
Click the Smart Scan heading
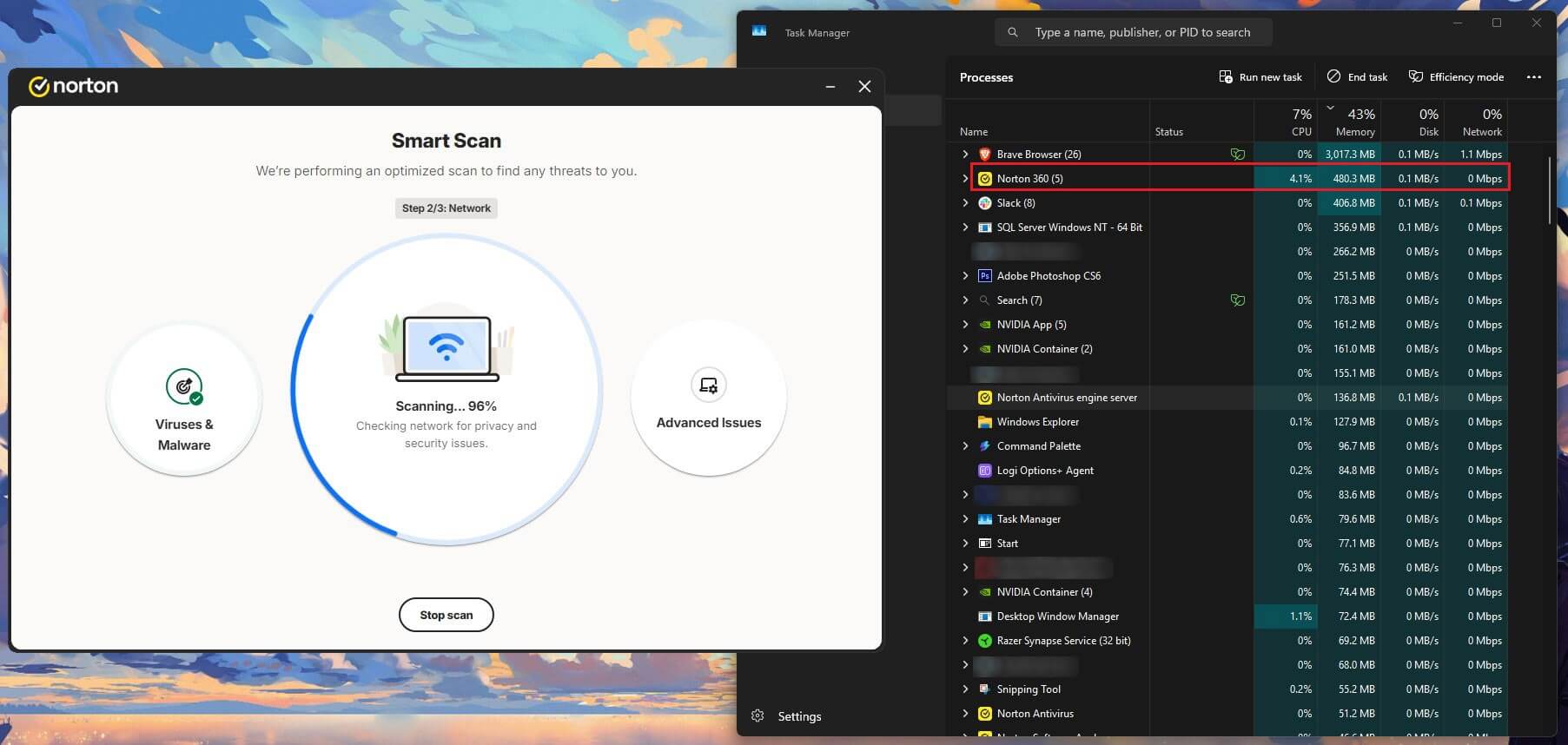pos(447,141)
